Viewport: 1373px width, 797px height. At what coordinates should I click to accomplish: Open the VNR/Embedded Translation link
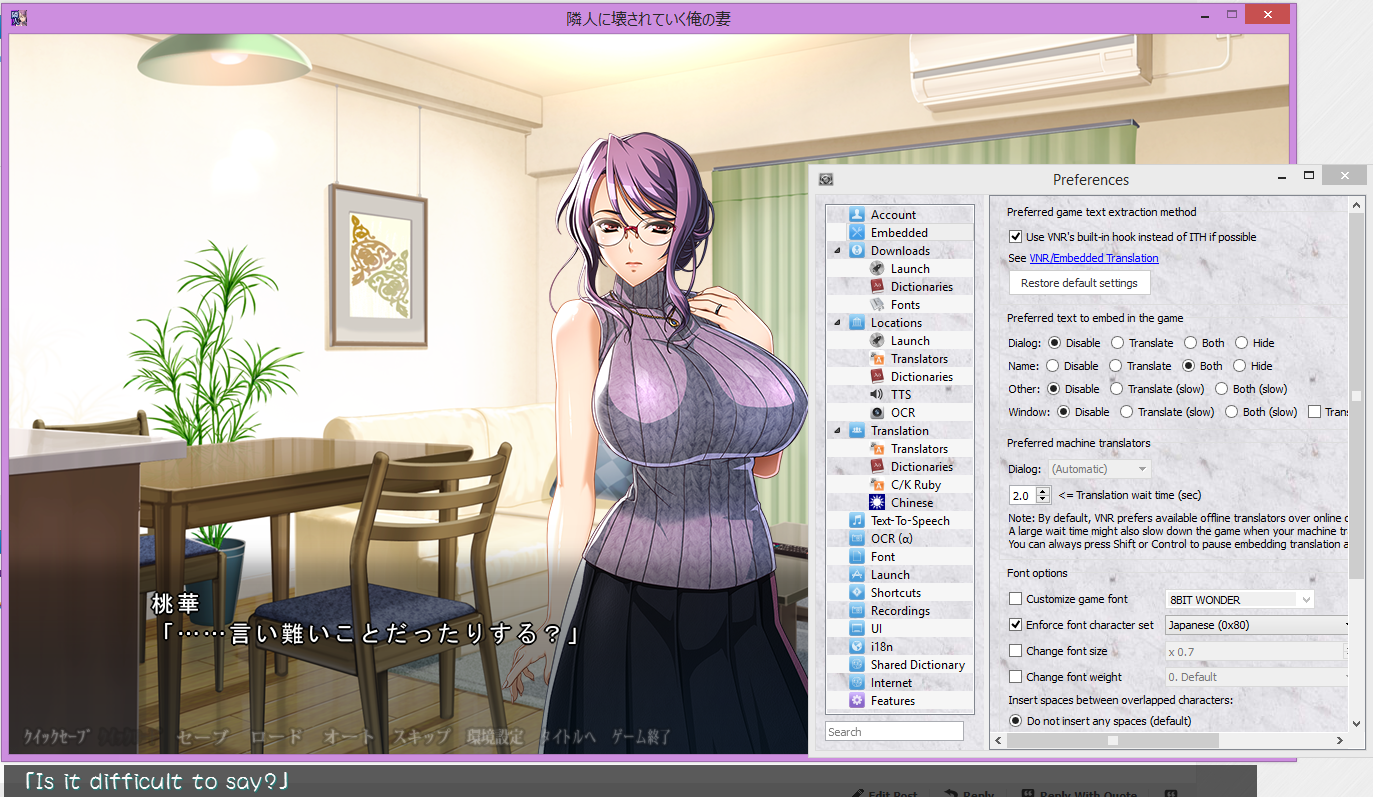1094,258
